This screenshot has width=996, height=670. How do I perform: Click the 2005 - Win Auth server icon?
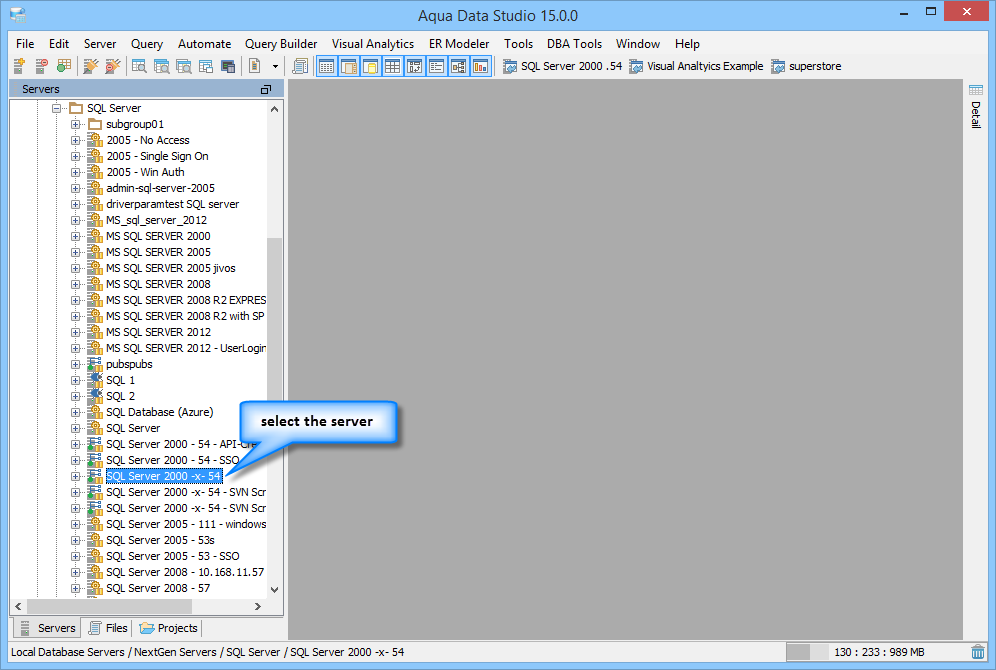click(x=95, y=171)
